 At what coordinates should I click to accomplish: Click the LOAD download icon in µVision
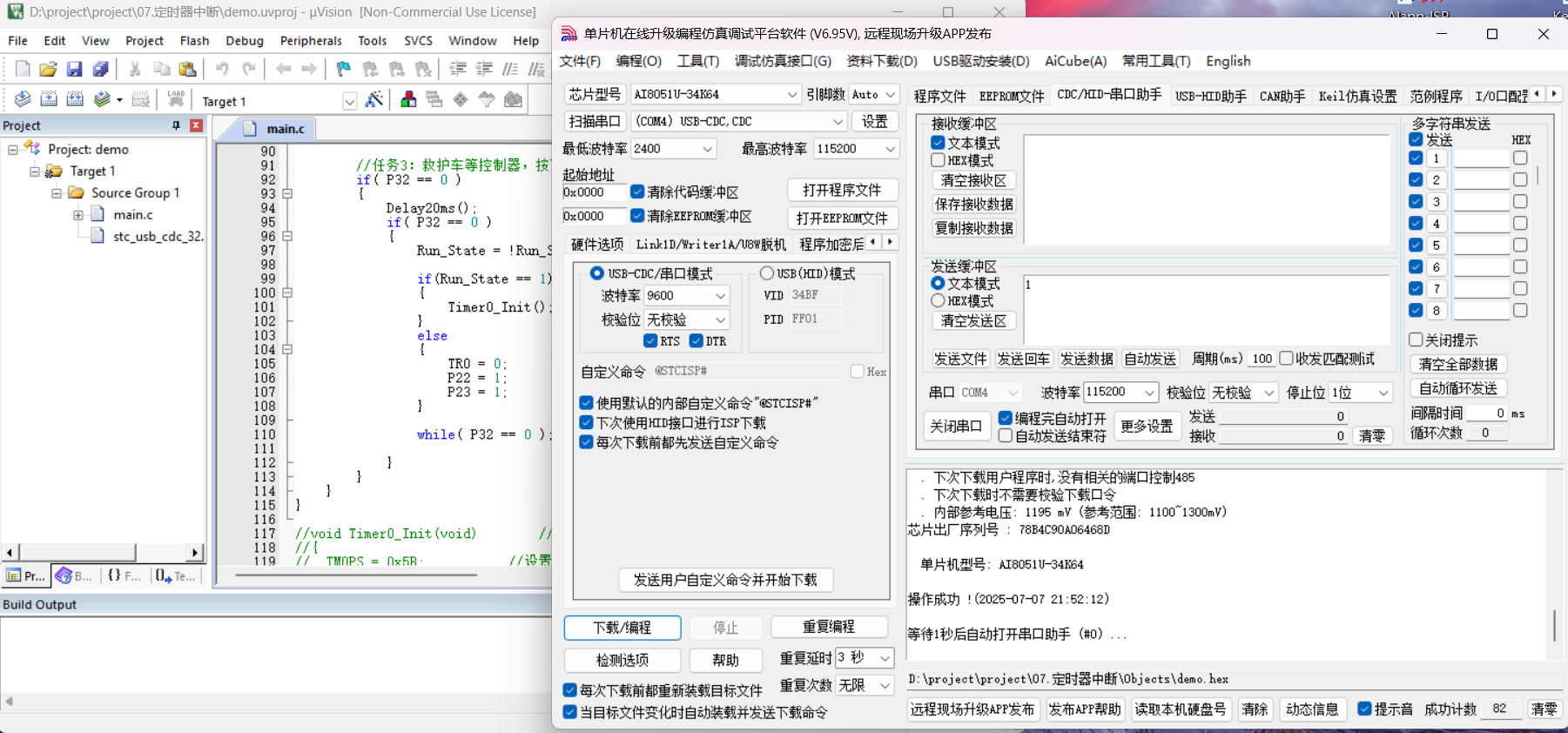pos(176,99)
